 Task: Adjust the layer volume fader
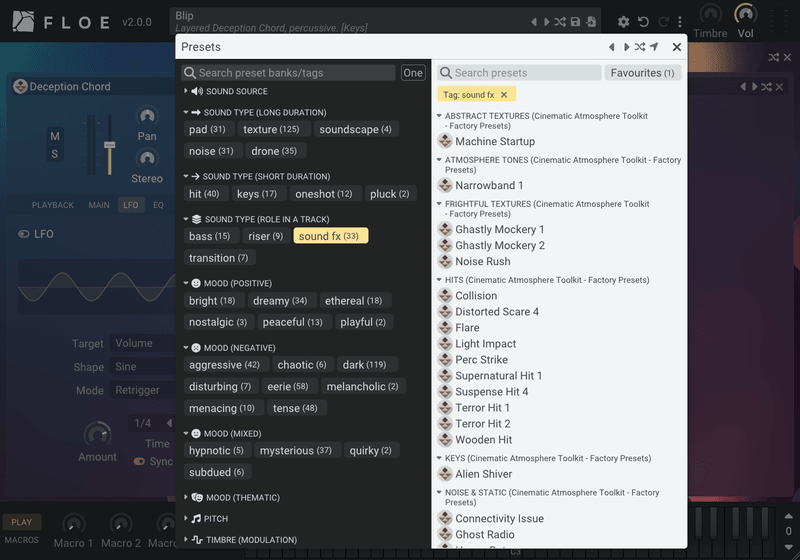point(110,145)
